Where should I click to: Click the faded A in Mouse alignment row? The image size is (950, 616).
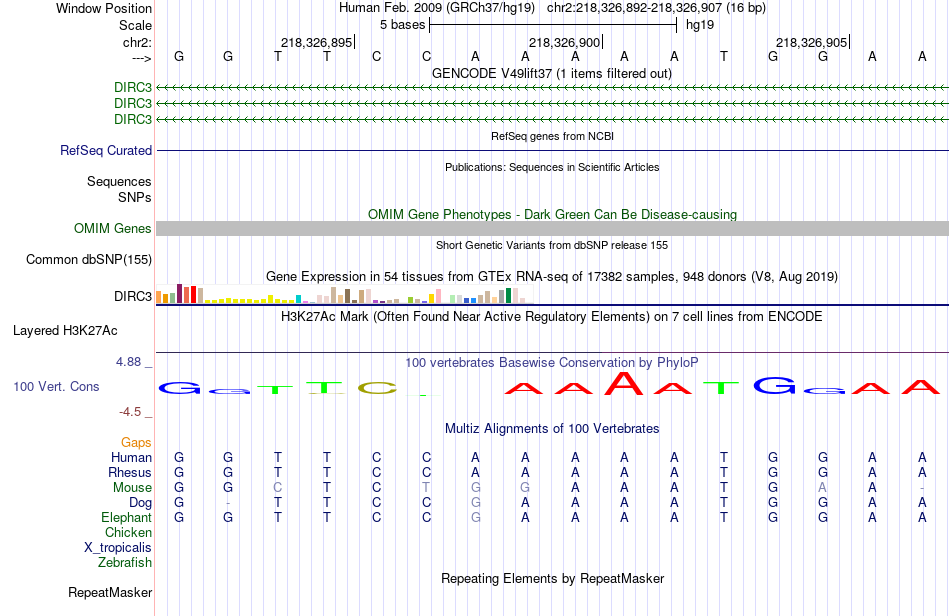point(822,488)
